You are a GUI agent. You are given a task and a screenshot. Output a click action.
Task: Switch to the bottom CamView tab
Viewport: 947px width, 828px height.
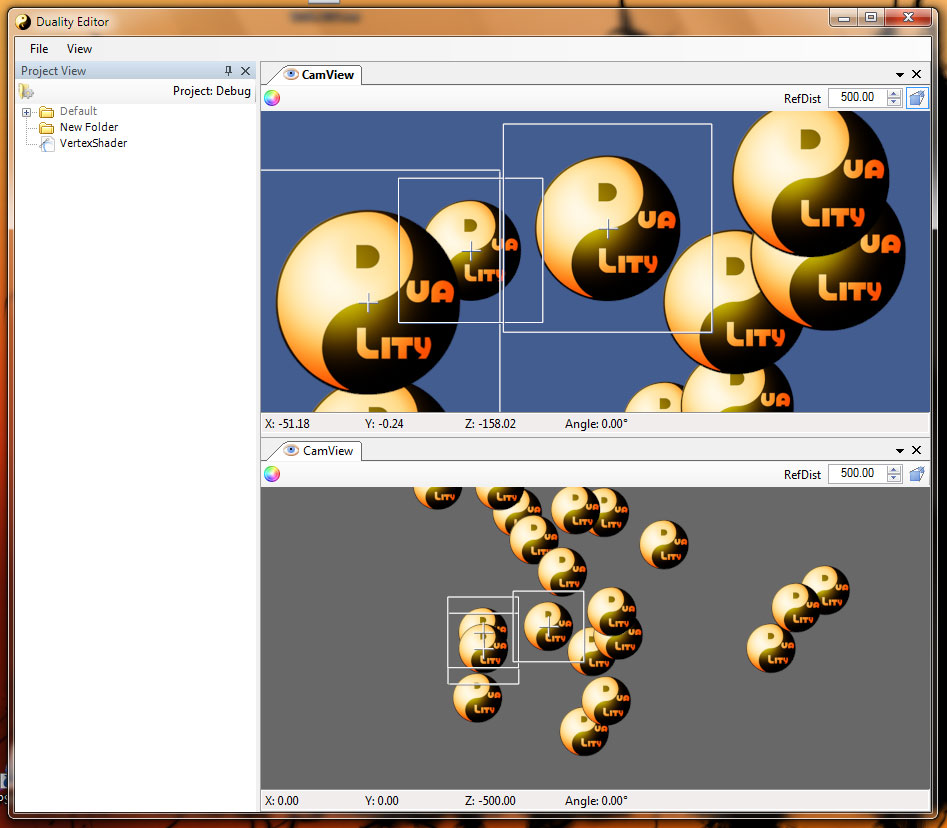[319, 451]
